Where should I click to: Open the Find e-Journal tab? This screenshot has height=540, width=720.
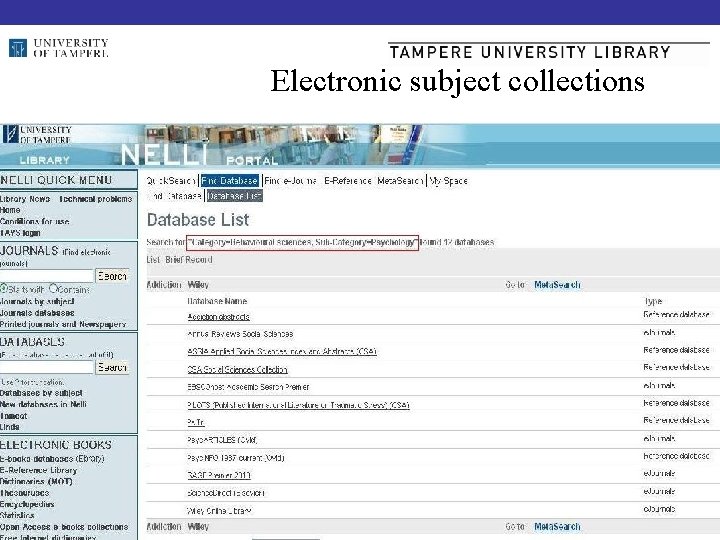pos(290,180)
